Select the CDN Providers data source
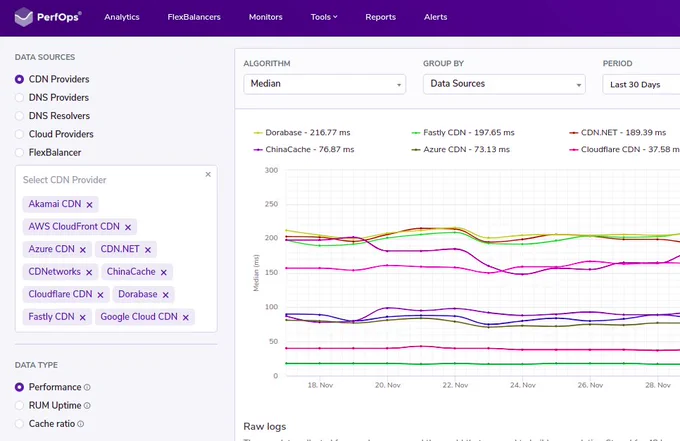This screenshot has width=680, height=441. (x=19, y=79)
